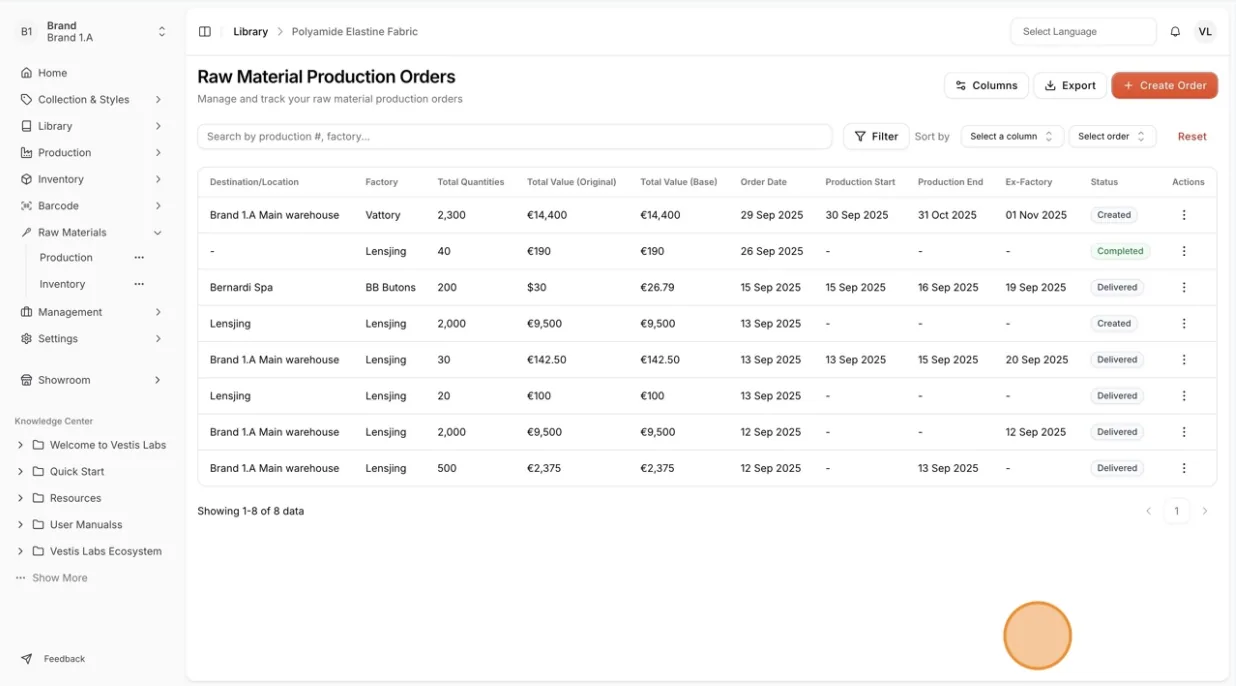Screen dimensions: 1236x686
Task: Click the Export button
Action: 1070,85
